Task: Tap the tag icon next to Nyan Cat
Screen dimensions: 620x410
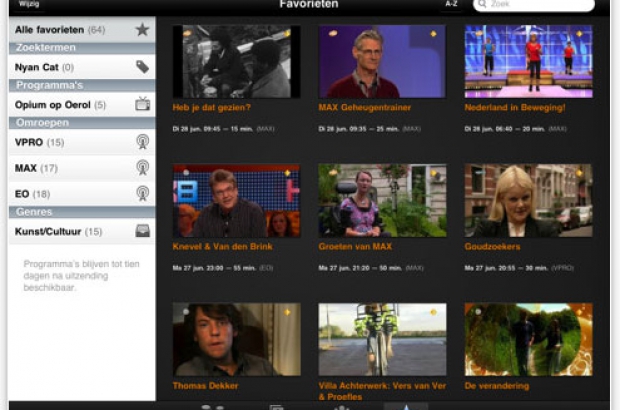Action: click(x=142, y=67)
